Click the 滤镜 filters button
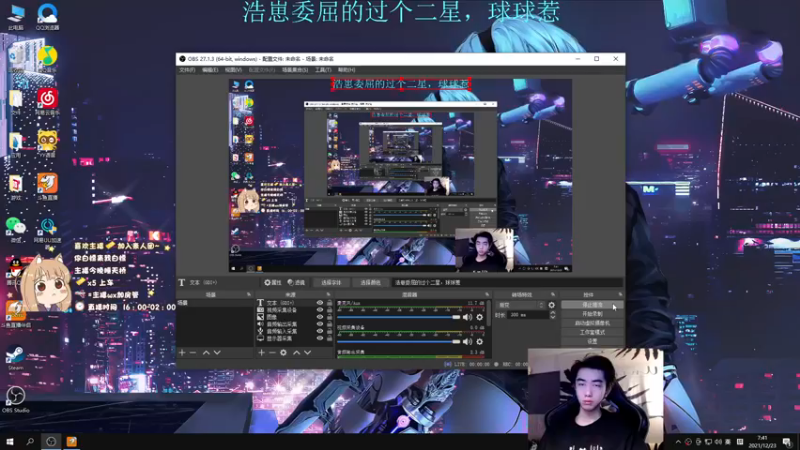This screenshot has height=450, width=800. 296,282
